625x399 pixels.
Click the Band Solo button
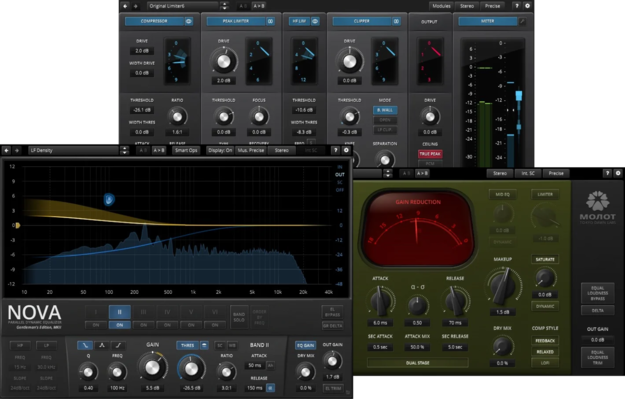(239, 317)
